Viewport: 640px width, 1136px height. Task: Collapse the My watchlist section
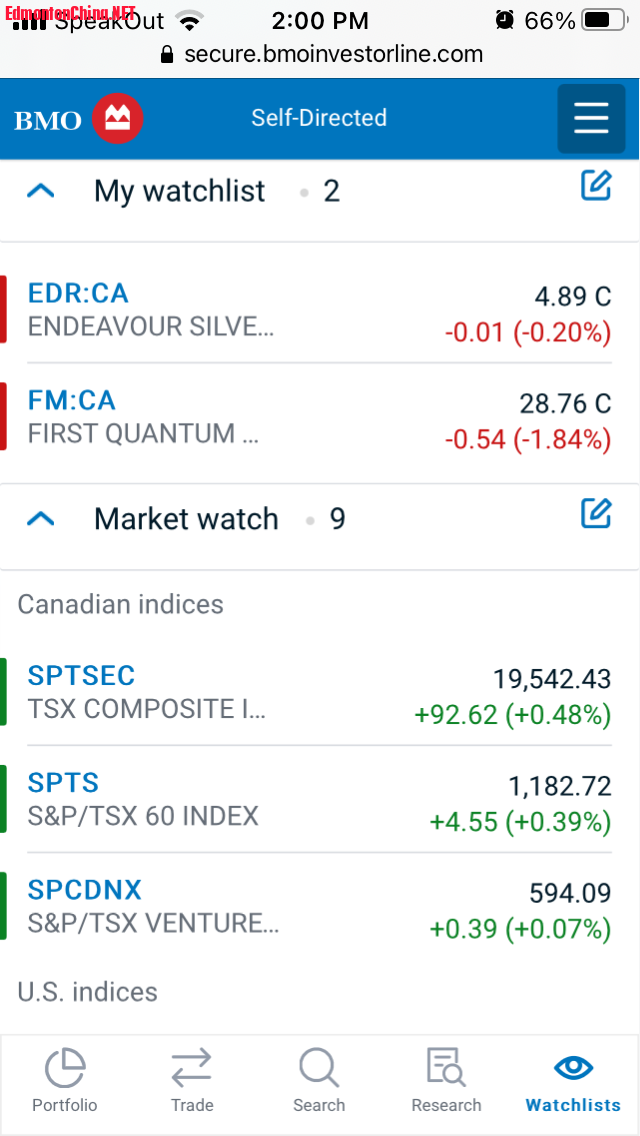point(40,190)
